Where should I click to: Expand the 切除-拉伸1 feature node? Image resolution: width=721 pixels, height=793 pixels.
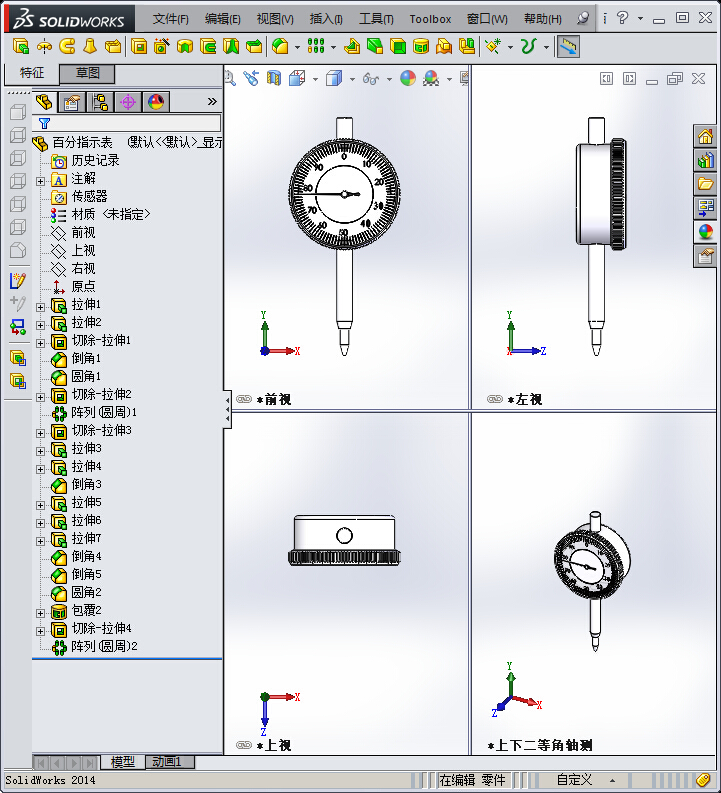(x=40, y=343)
